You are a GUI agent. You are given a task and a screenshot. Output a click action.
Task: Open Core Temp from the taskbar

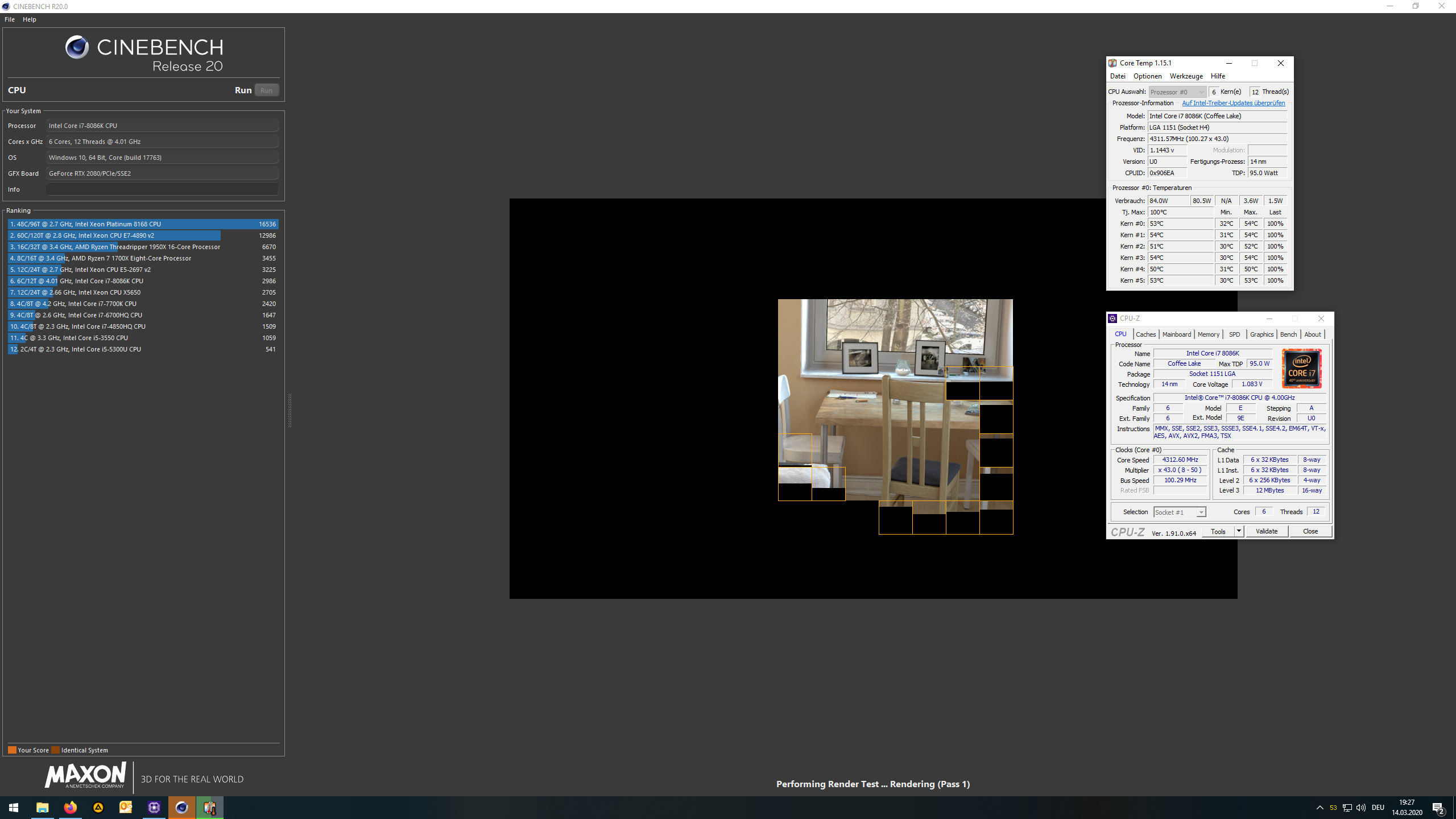tap(210, 808)
